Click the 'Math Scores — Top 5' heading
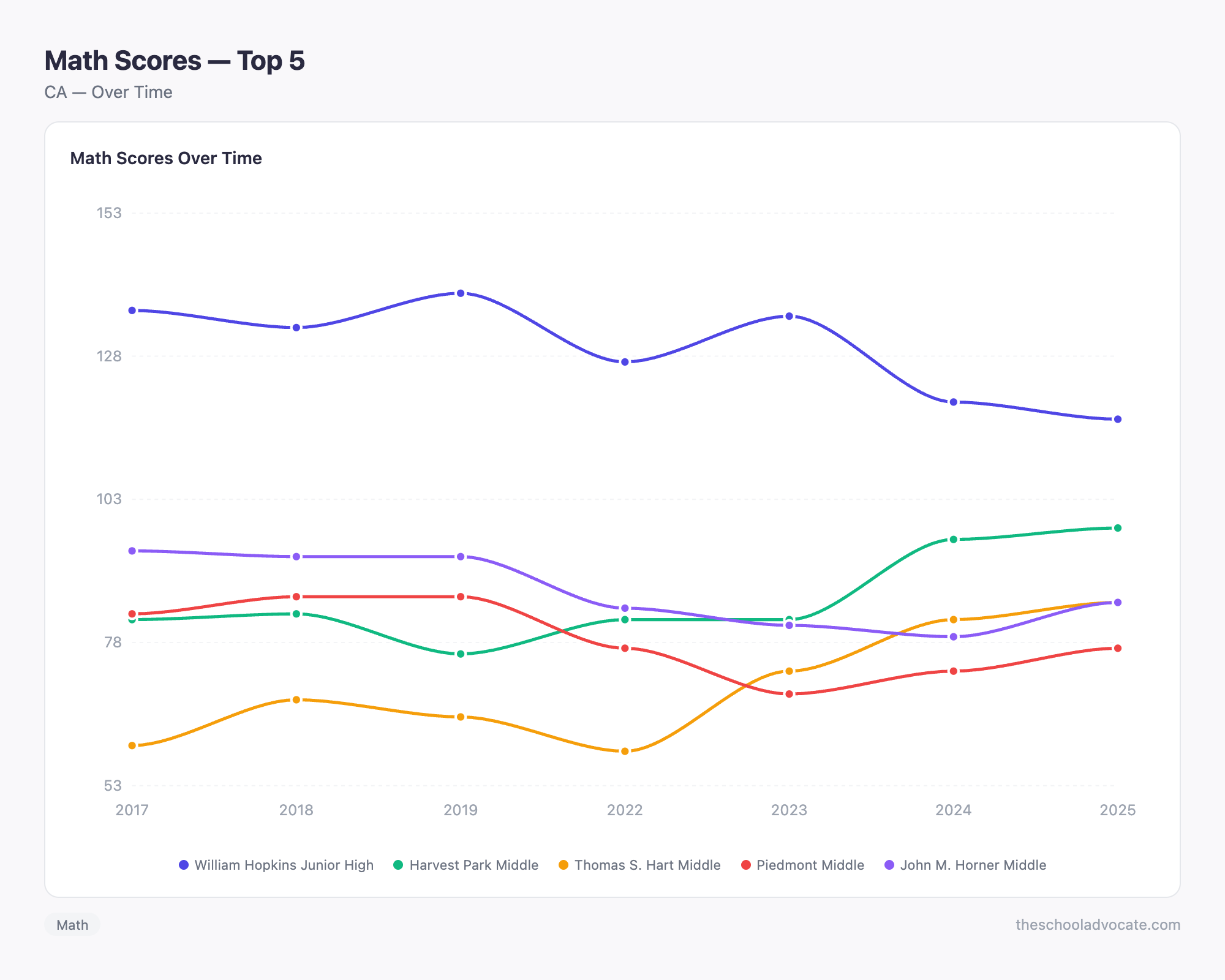The width and height of the screenshot is (1225, 980). click(175, 61)
